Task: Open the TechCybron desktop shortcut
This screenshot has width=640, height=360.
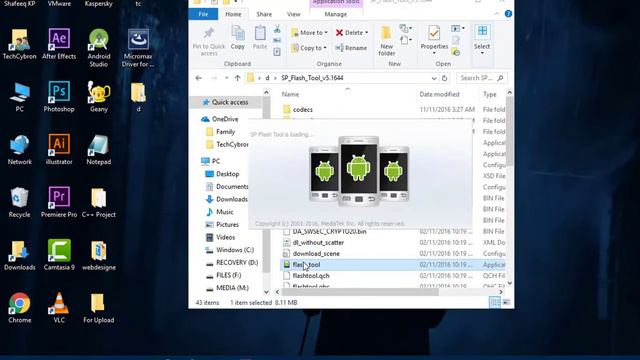Action: tap(19, 44)
